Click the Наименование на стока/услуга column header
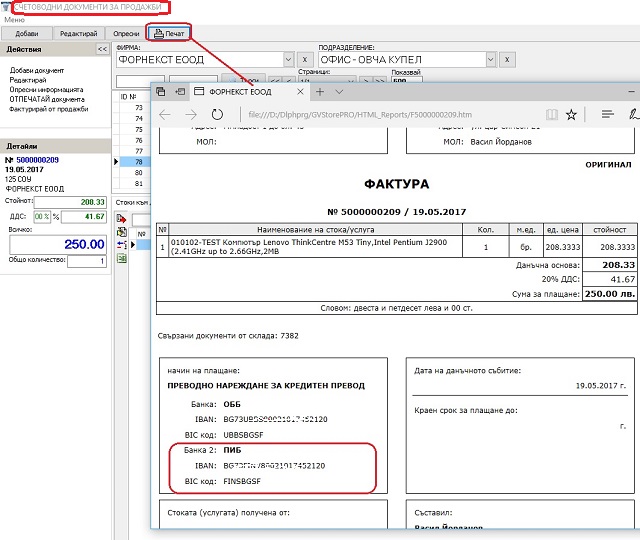640x540 pixels. pyautogui.click(x=316, y=229)
